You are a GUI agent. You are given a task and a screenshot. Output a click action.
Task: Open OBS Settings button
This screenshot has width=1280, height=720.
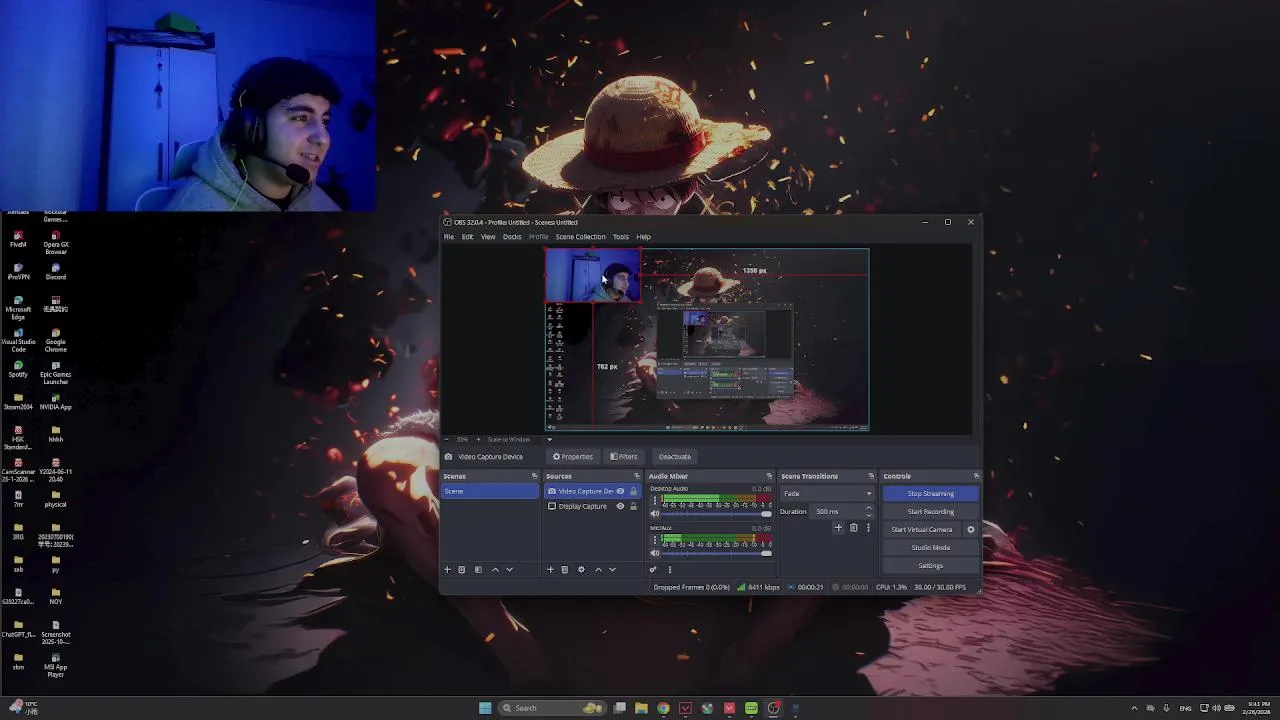pyautogui.click(x=930, y=566)
